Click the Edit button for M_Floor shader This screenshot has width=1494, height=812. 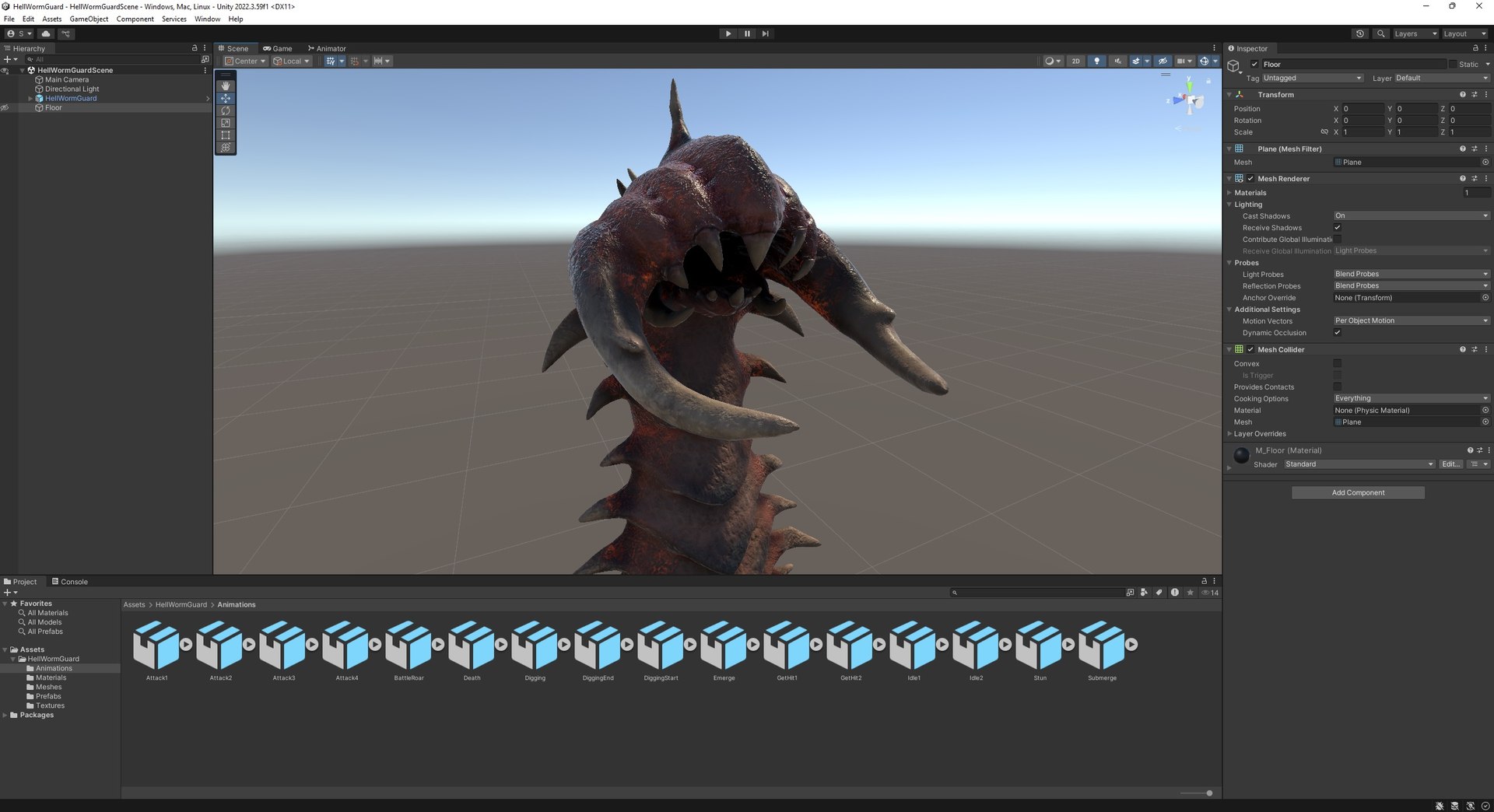1450,464
